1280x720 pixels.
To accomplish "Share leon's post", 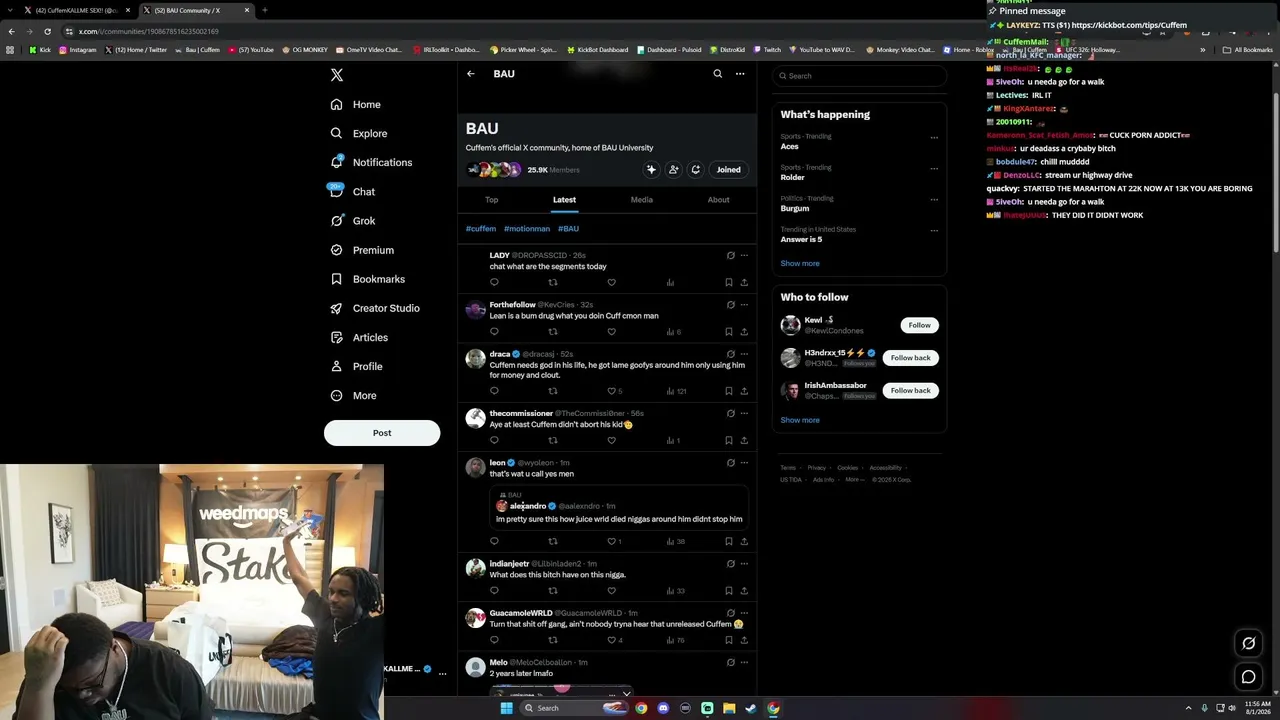I will click(744, 541).
